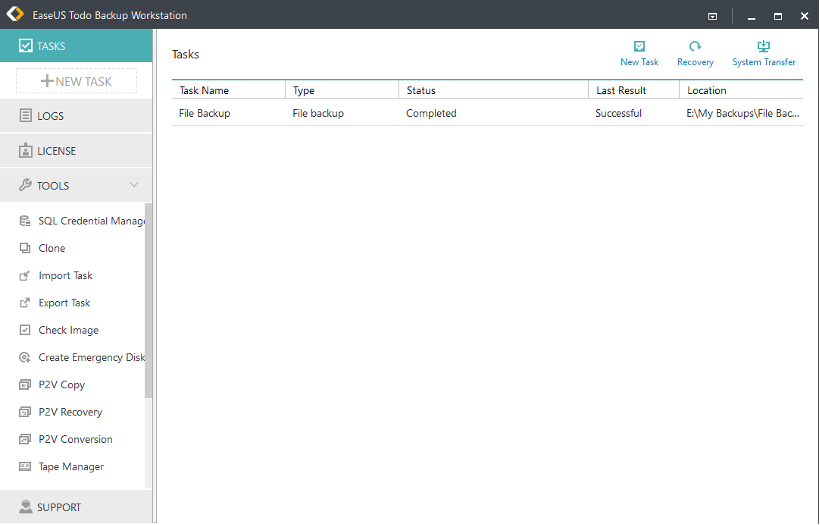Open the License section

click(x=56, y=151)
